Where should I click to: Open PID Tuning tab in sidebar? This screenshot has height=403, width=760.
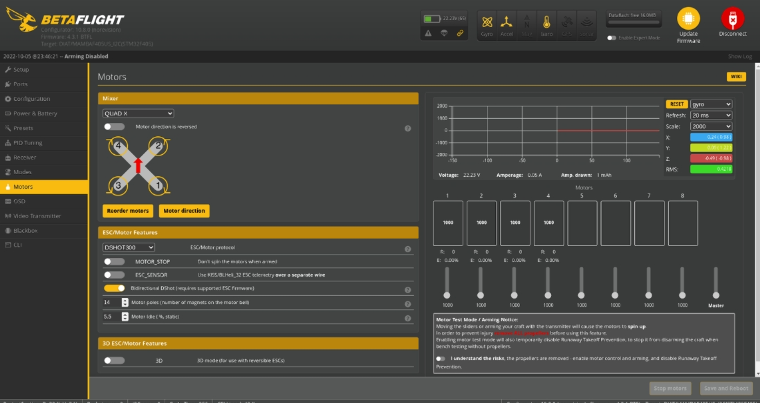[27, 143]
